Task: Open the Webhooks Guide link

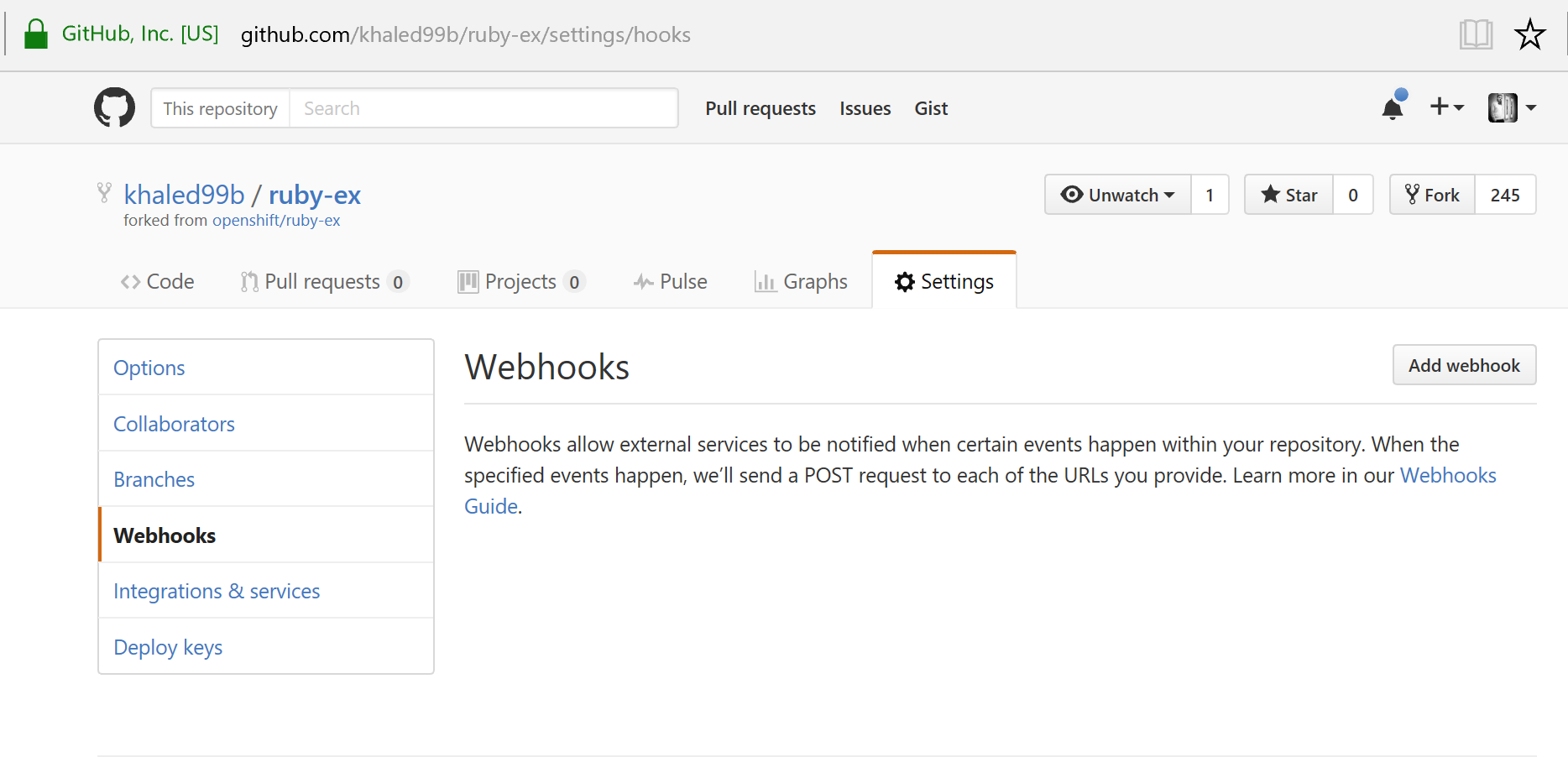Action: 1448,475
